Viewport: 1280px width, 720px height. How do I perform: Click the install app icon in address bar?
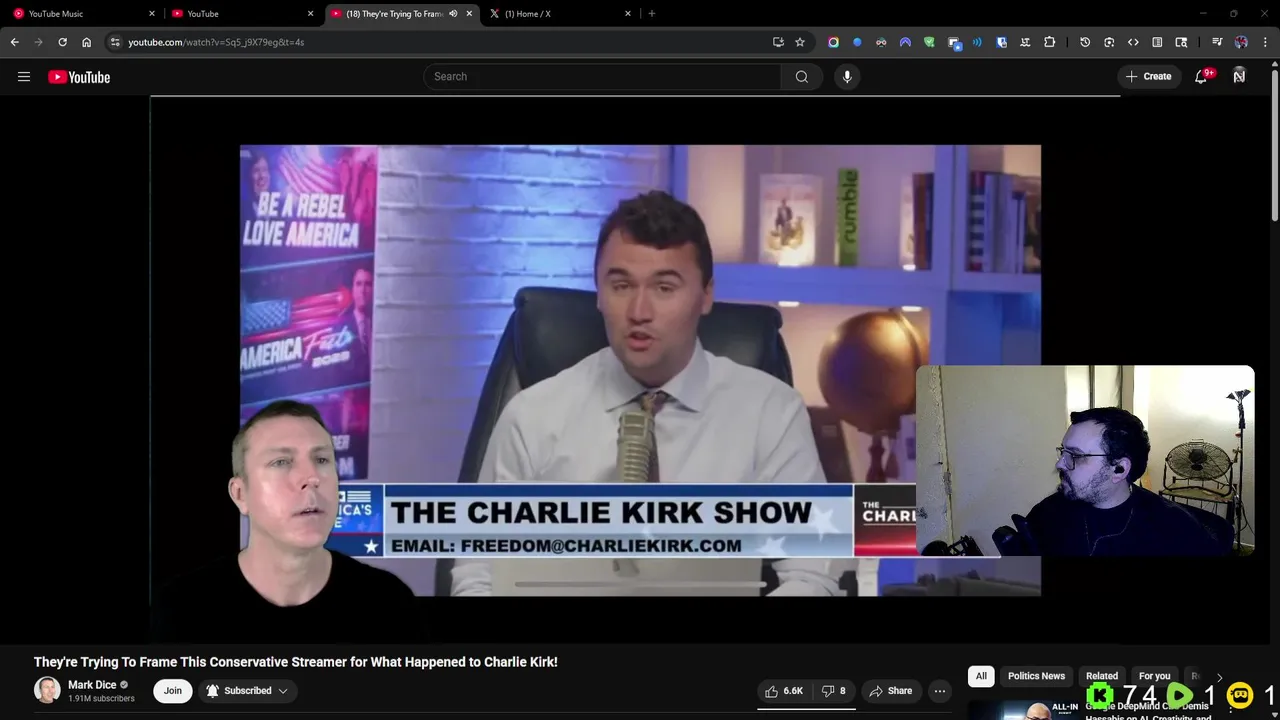778,42
